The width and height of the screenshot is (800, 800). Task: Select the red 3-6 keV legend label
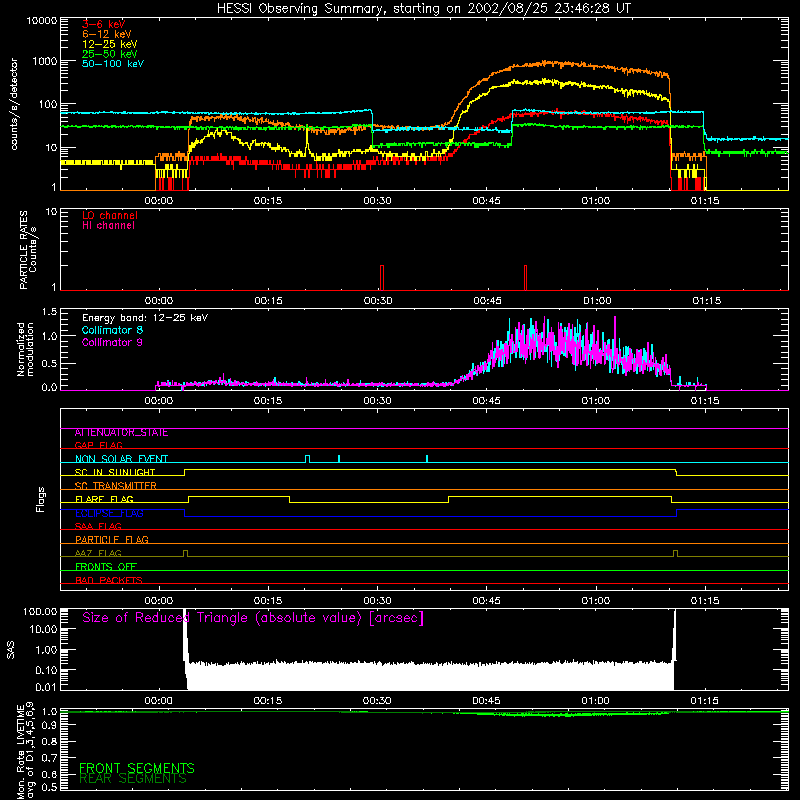click(104, 24)
